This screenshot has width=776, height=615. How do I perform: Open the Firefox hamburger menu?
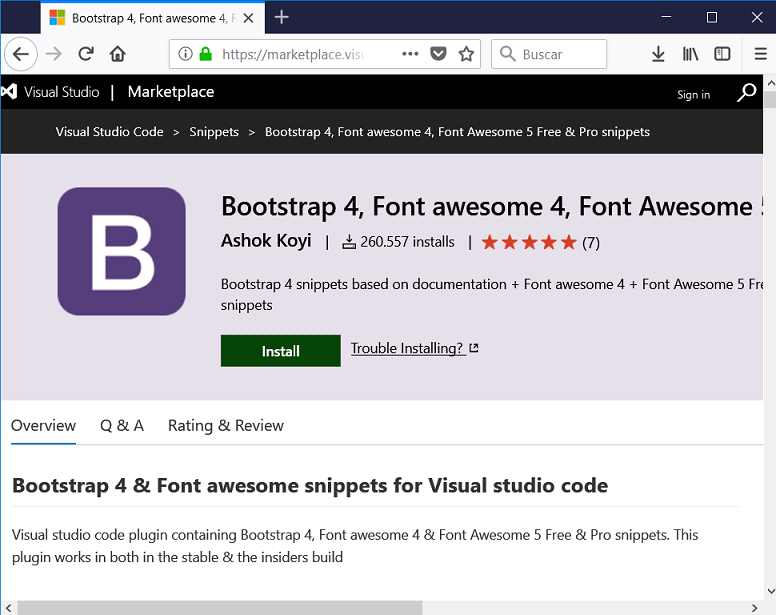(761, 53)
